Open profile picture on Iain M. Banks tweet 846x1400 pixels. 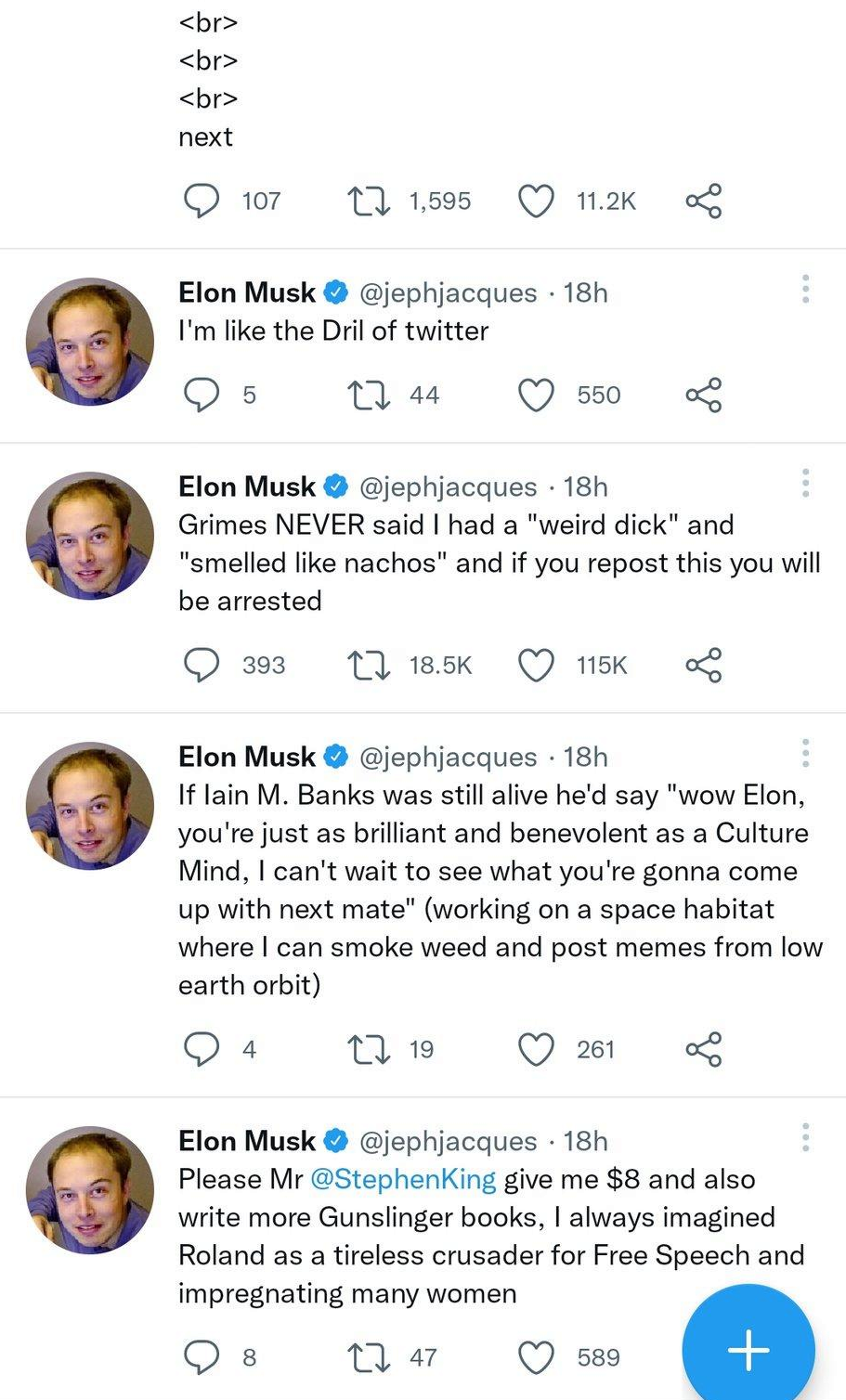[90, 806]
